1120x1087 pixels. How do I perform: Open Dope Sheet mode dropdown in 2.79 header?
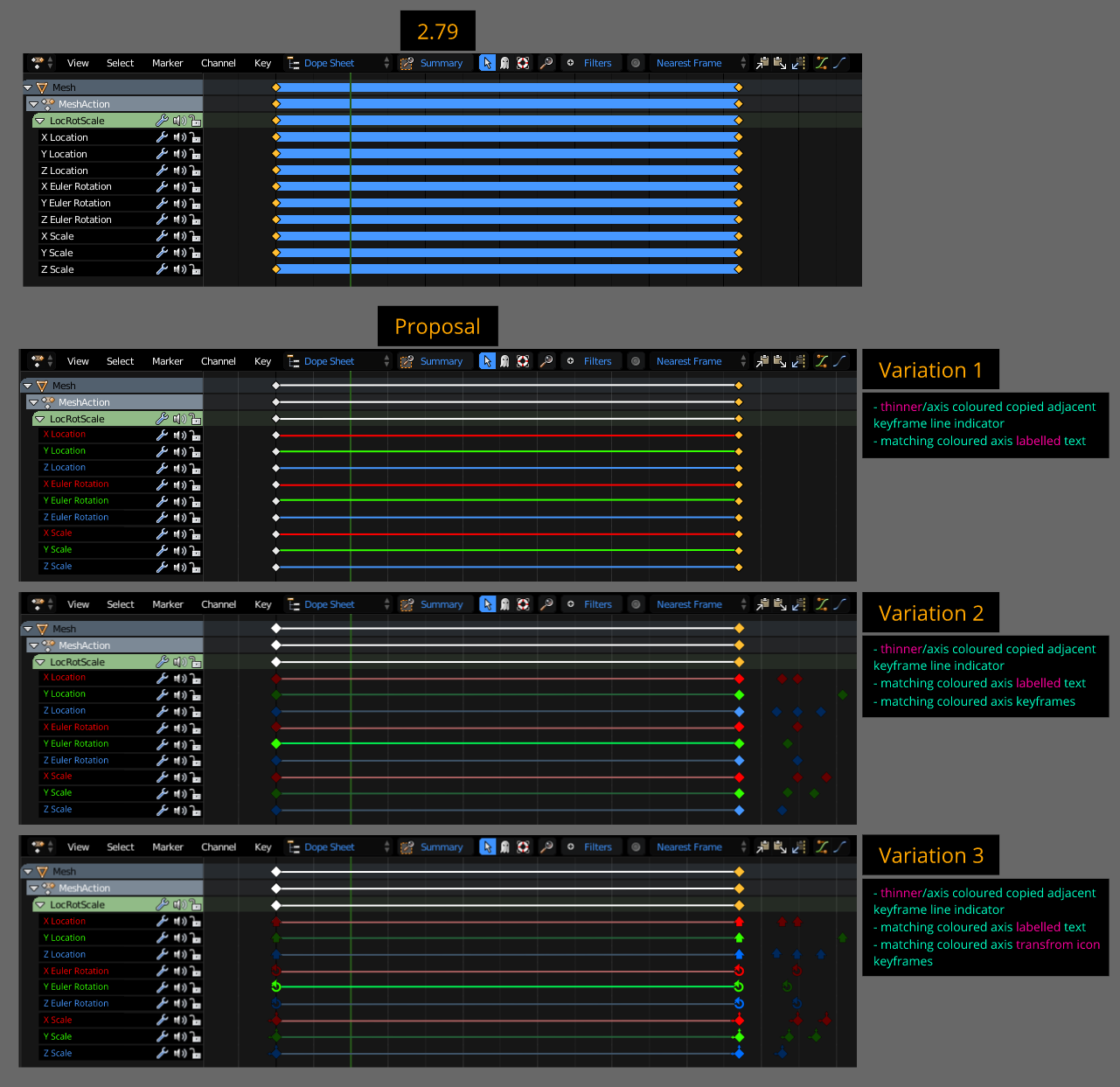(337, 63)
